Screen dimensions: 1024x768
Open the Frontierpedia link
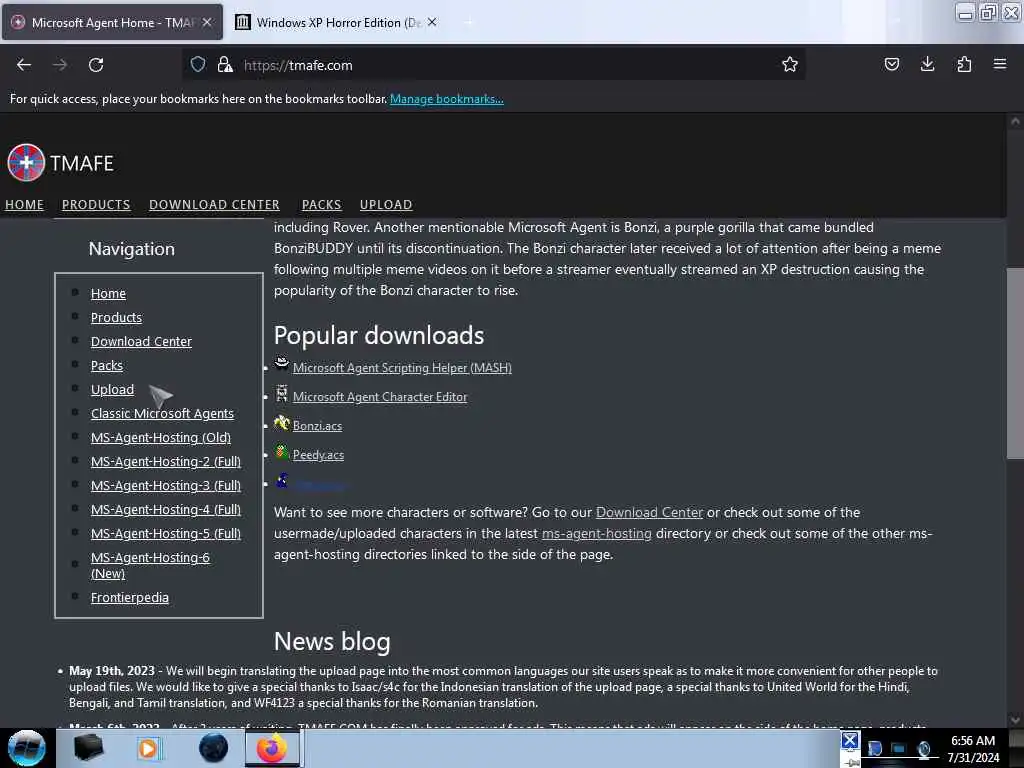(x=130, y=598)
